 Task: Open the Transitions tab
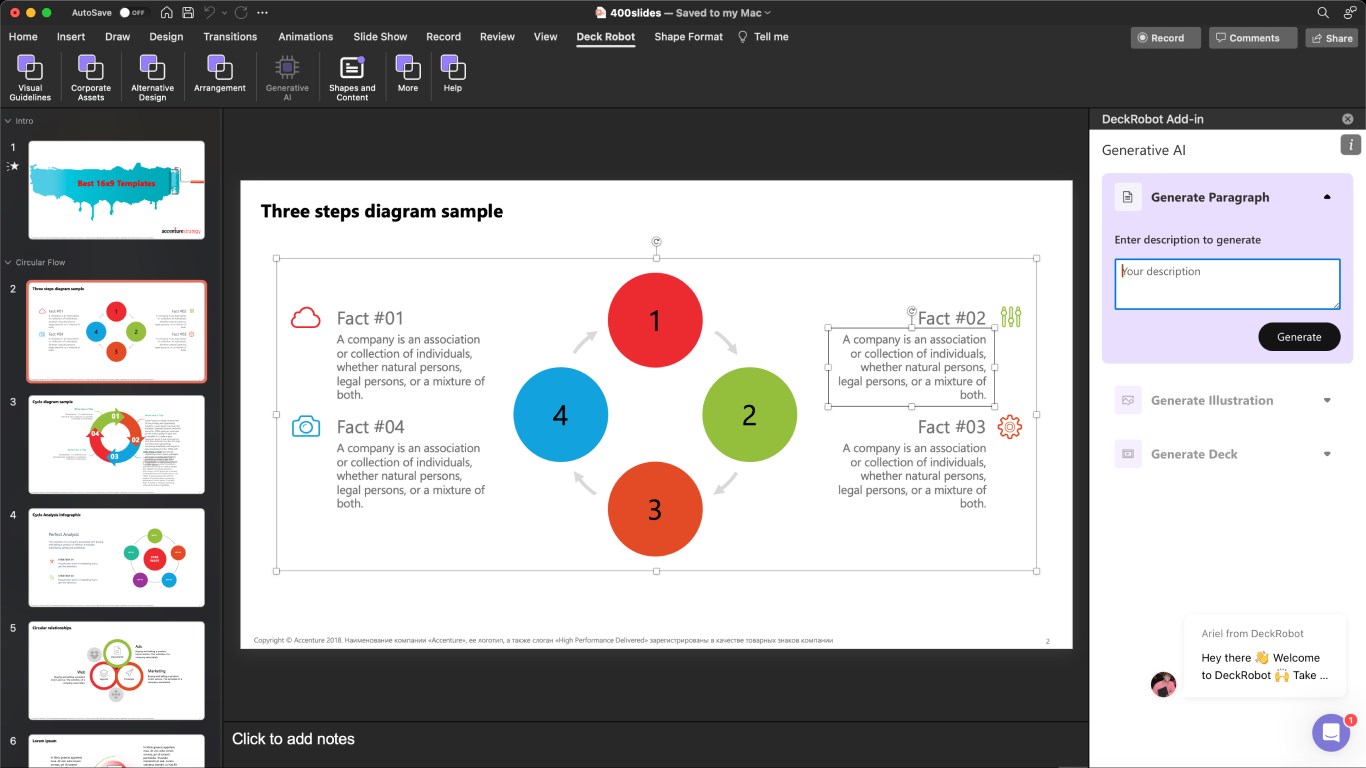[x=230, y=37]
